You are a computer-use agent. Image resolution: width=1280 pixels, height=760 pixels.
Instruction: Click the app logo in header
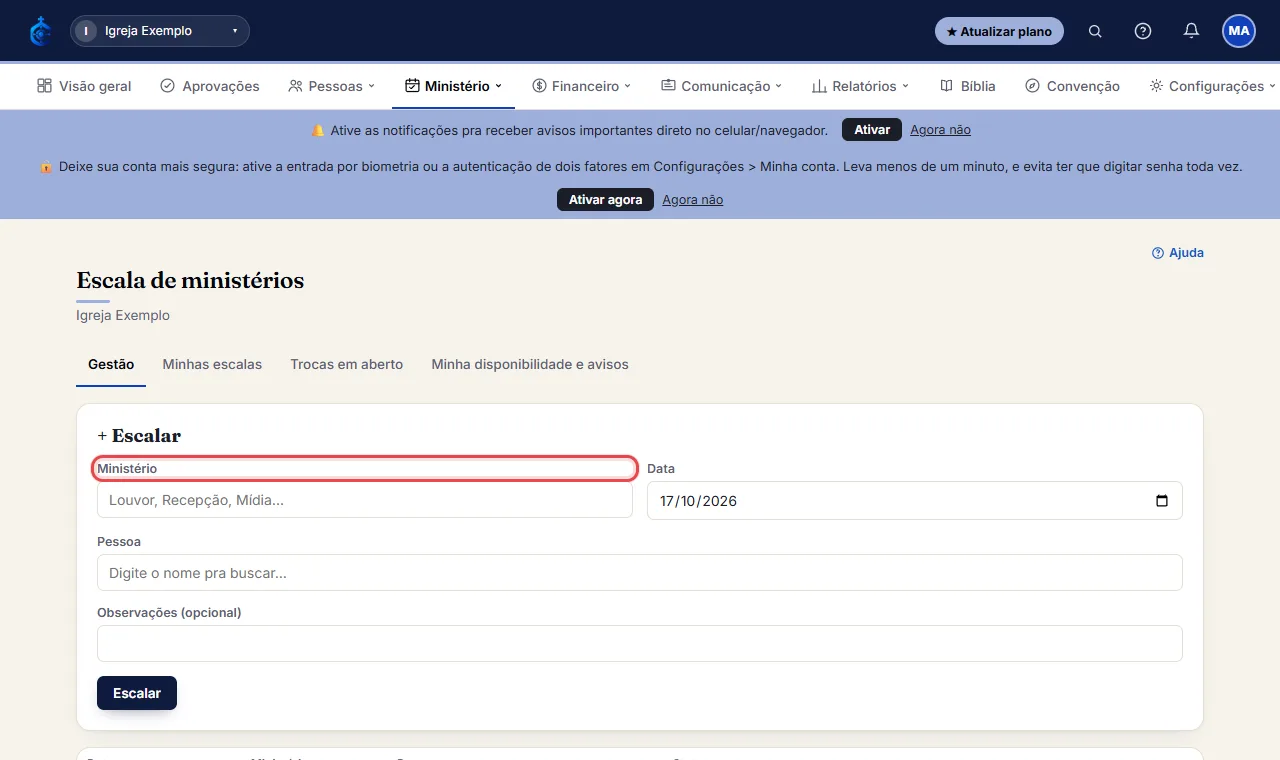(x=41, y=31)
